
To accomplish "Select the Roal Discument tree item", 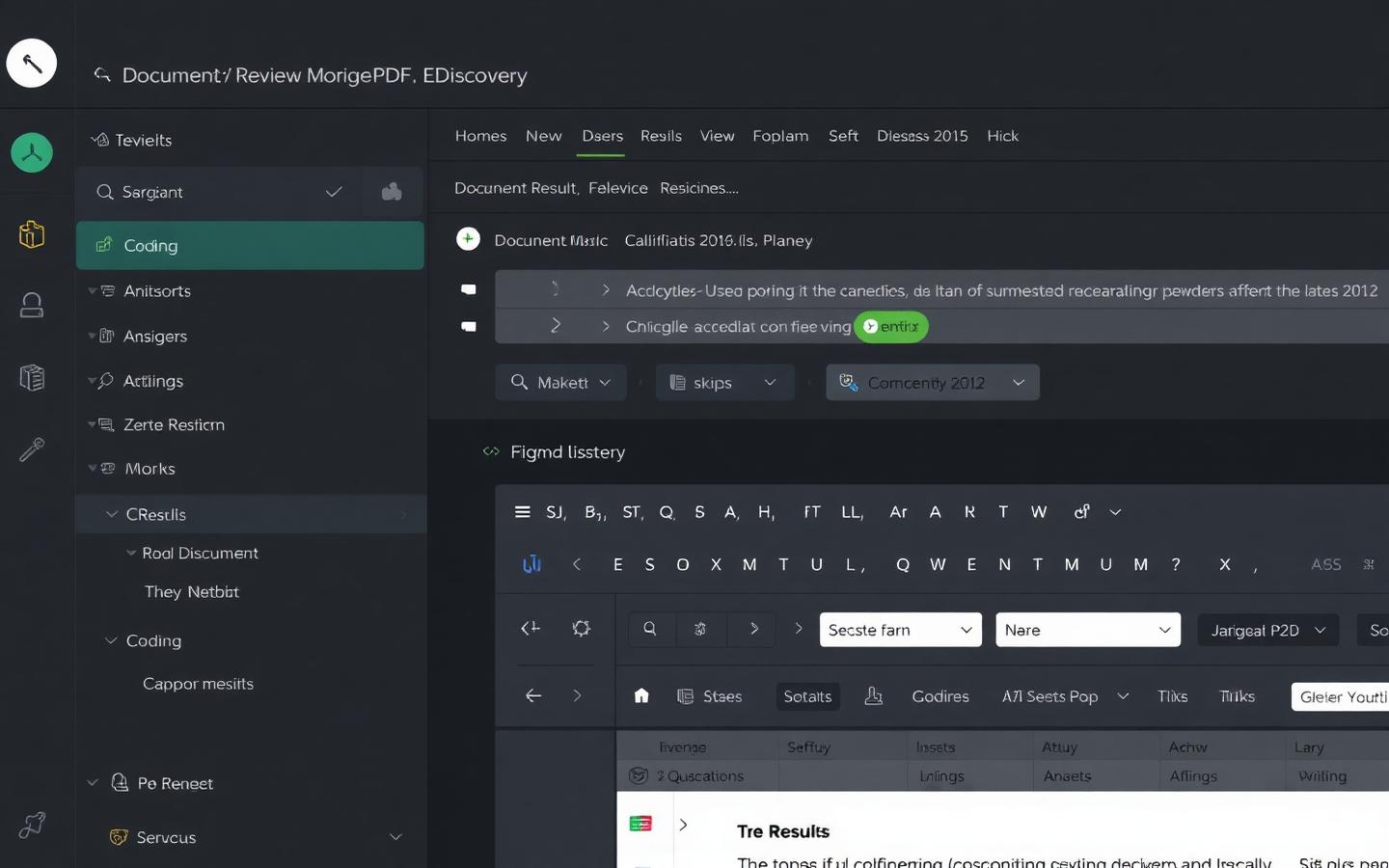I will point(200,554).
